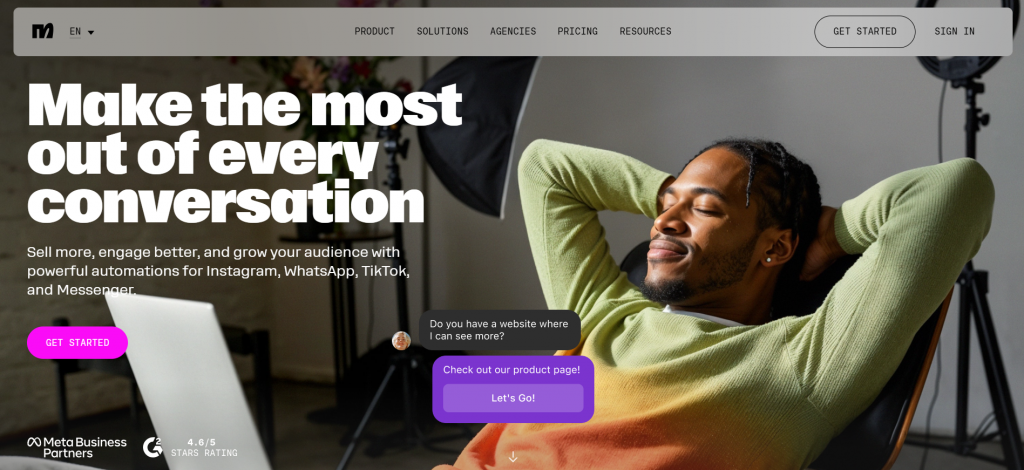Open the Solutions menu
The height and width of the screenshot is (470, 1024).
442,31
